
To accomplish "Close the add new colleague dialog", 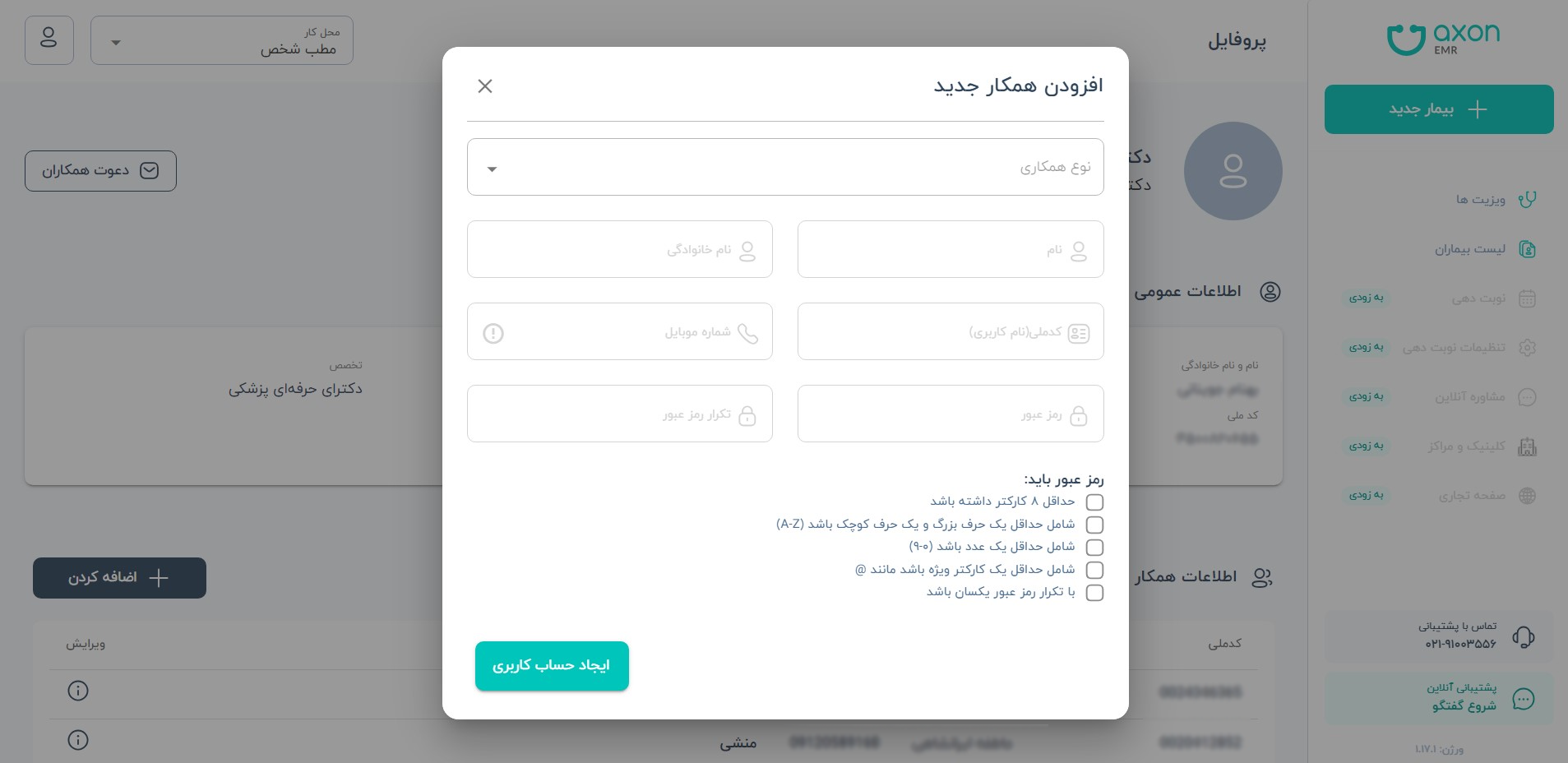I will point(485,86).
